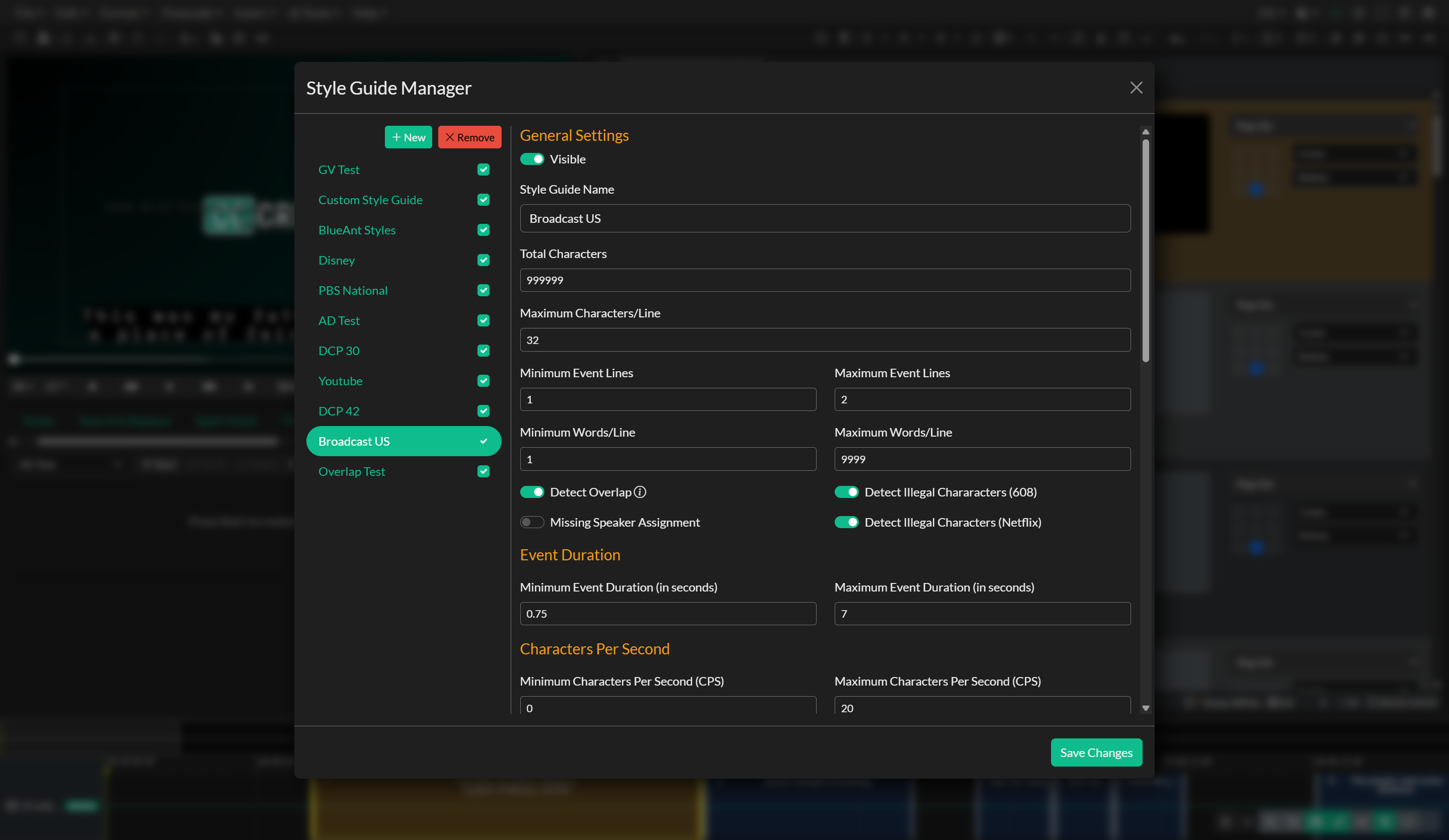Uncheck the Disney checkbox
This screenshot has height=840, width=1449.
click(483, 261)
